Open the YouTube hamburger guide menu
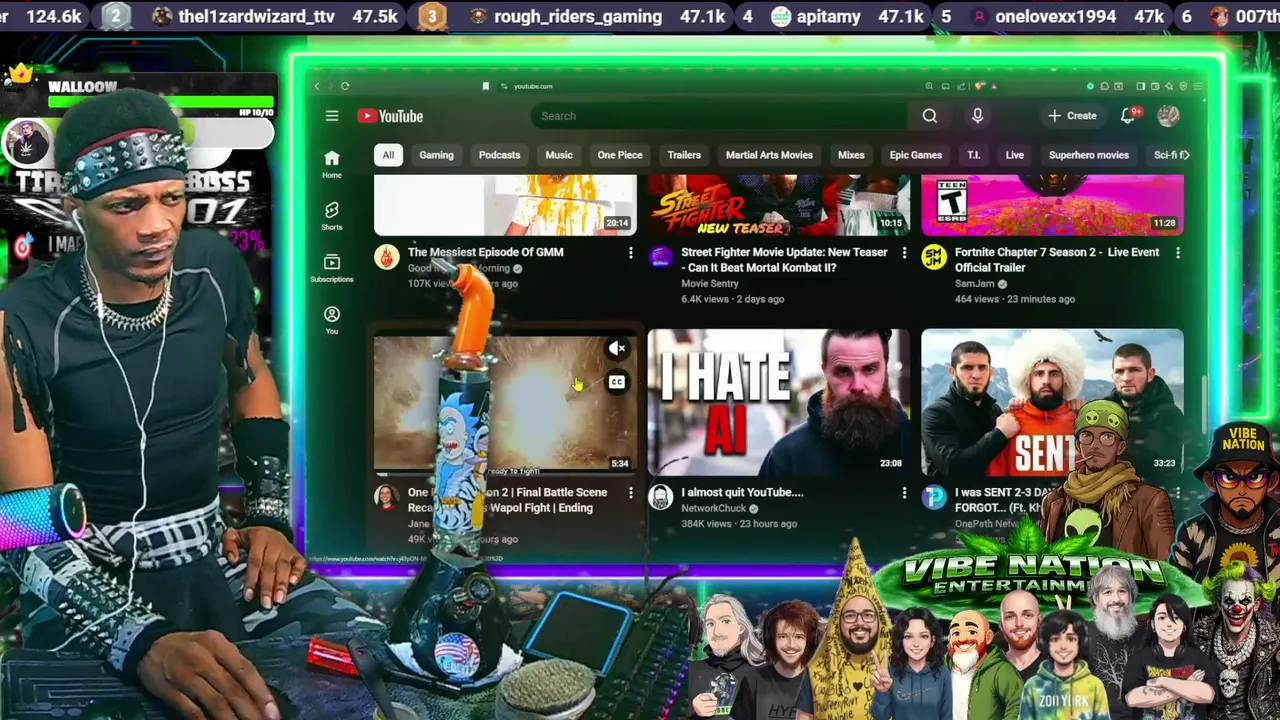This screenshot has height=720, width=1280. point(332,116)
